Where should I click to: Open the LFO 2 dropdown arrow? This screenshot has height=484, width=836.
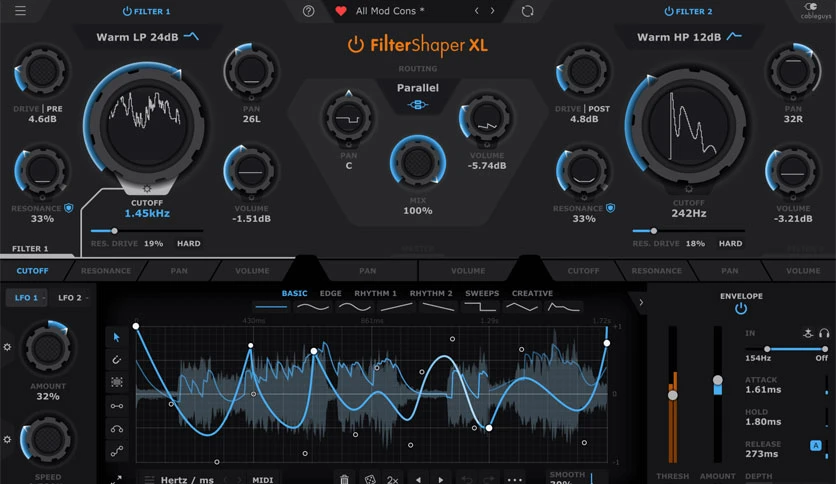(x=87, y=298)
